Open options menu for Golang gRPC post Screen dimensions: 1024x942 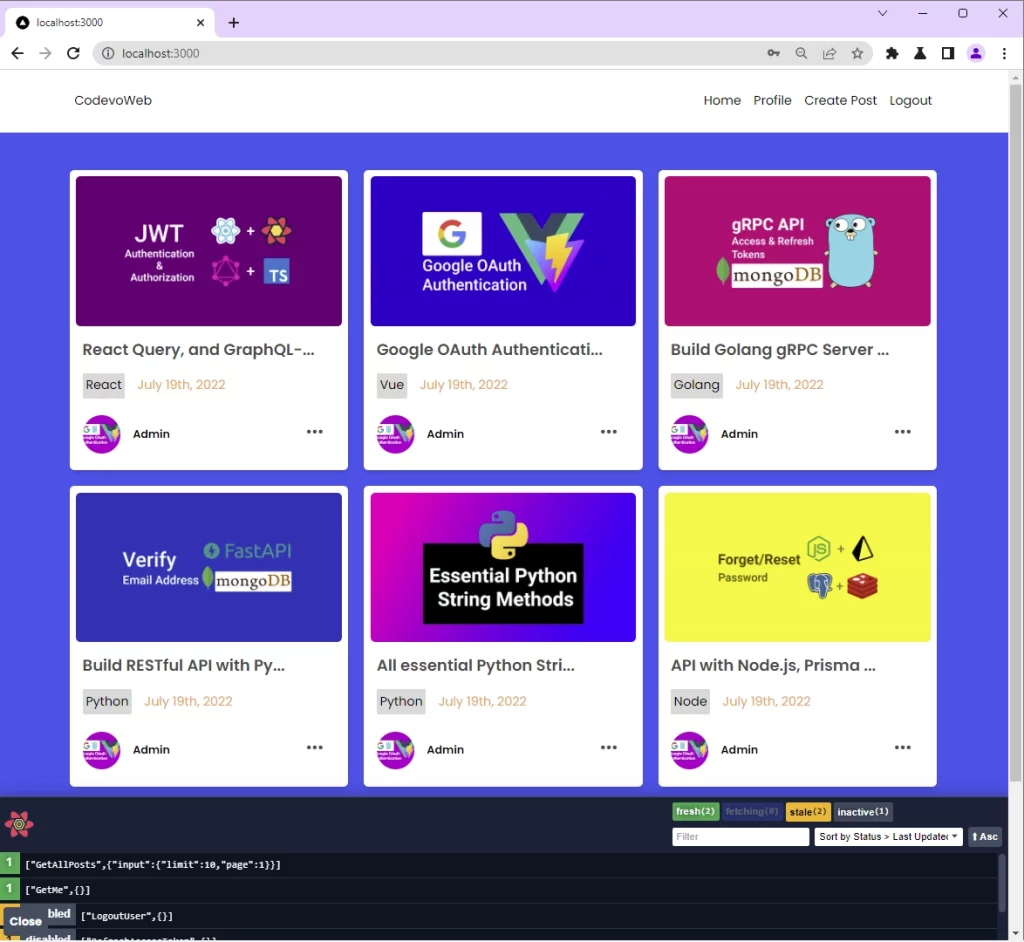pos(903,432)
